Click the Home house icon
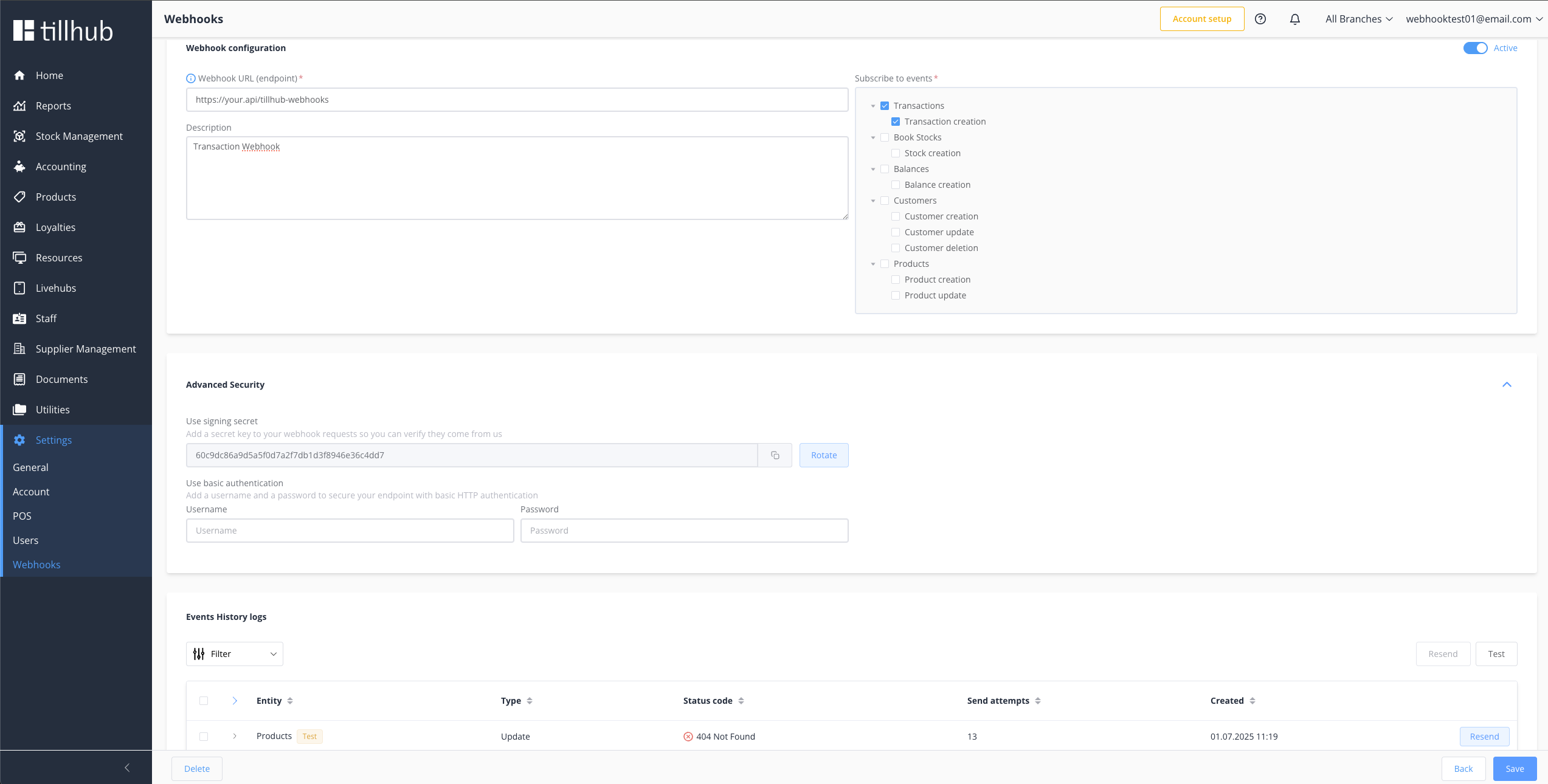 click(19, 75)
